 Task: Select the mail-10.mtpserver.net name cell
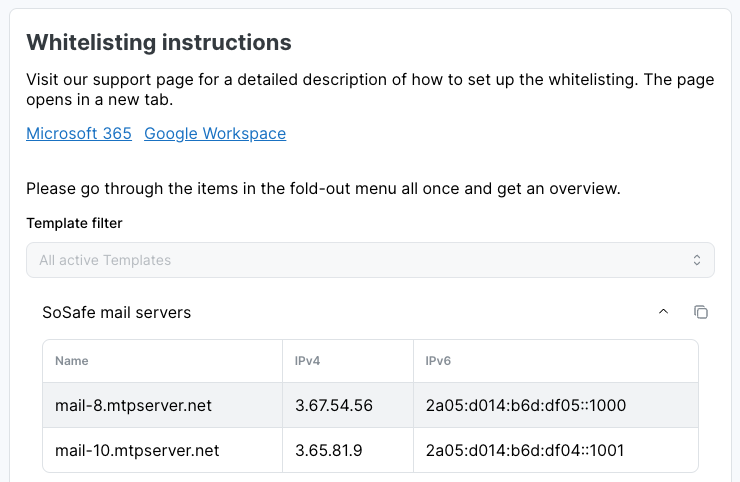coord(137,450)
